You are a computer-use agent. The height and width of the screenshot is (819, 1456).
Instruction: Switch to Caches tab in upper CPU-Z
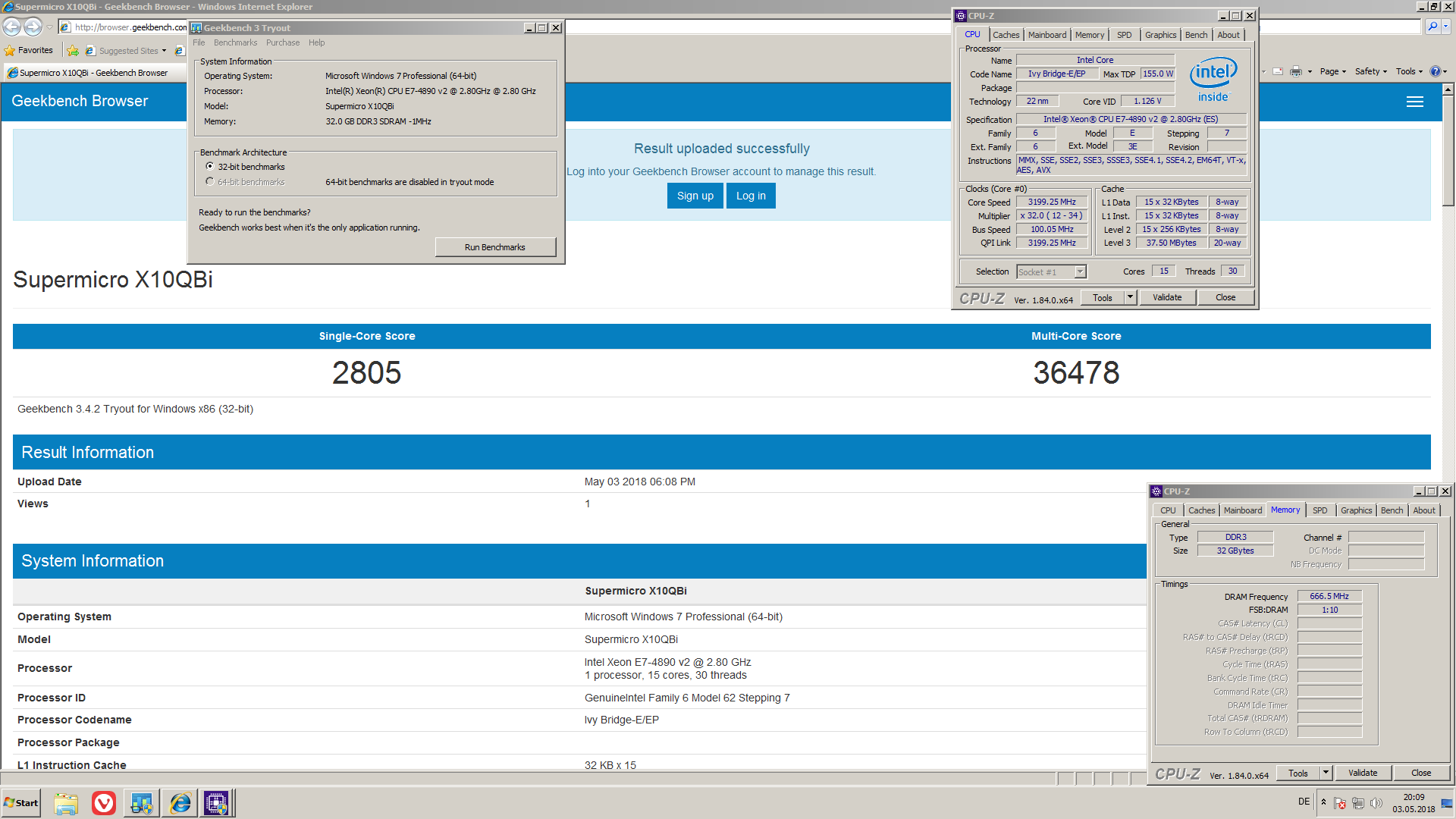[1006, 35]
